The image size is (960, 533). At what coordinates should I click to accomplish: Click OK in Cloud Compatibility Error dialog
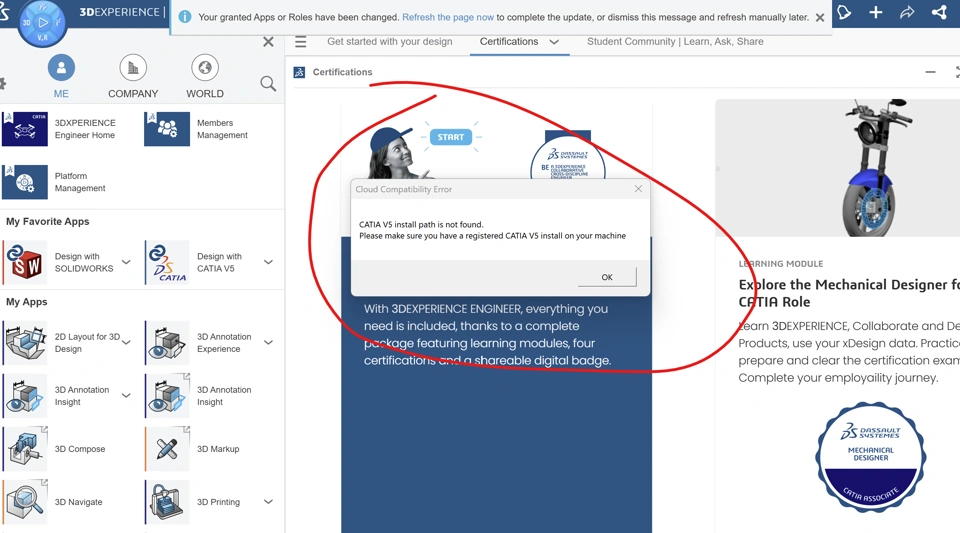pyautogui.click(x=607, y=277)
